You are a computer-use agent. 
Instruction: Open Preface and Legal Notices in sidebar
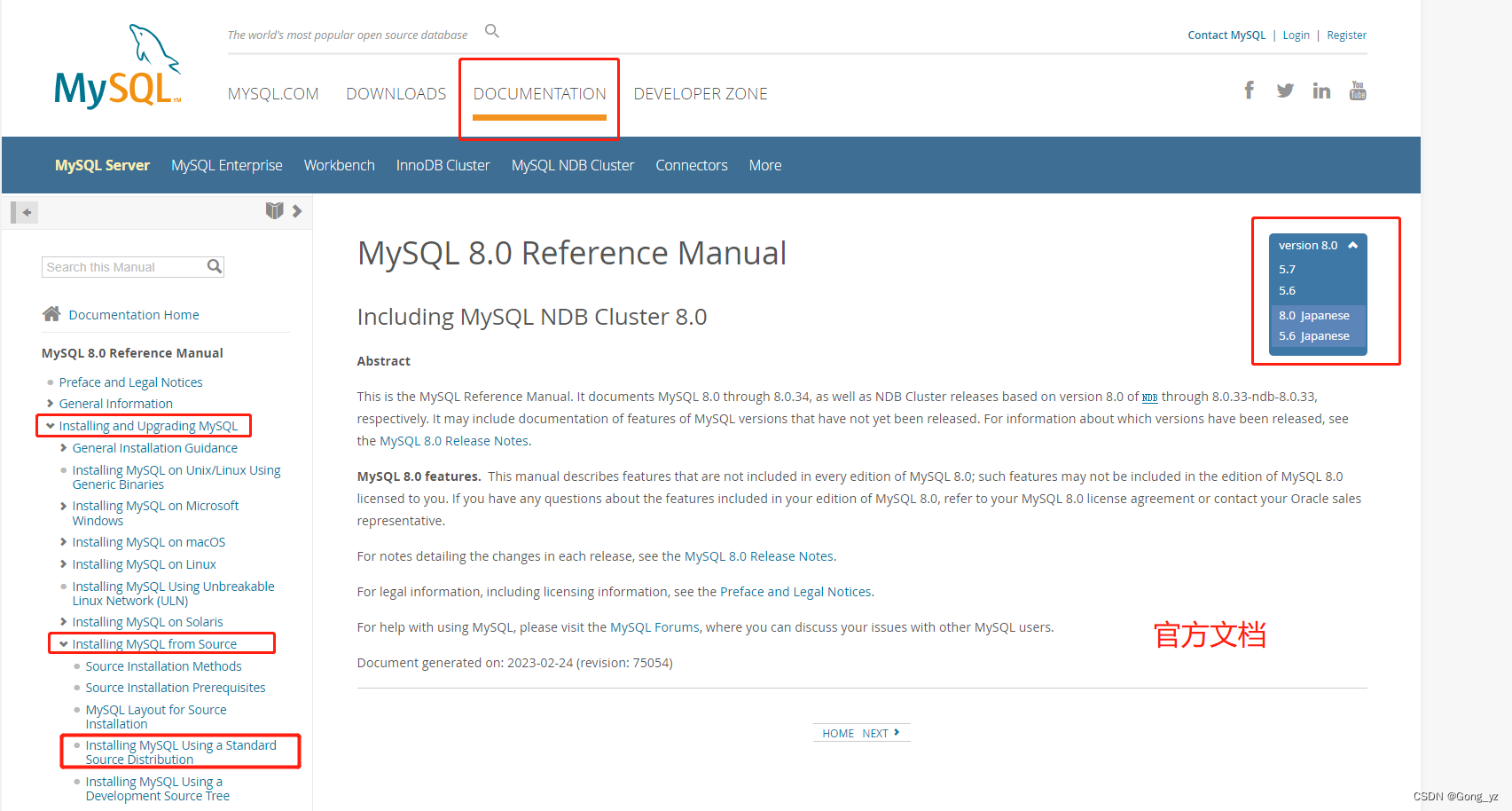coord(130,382)
